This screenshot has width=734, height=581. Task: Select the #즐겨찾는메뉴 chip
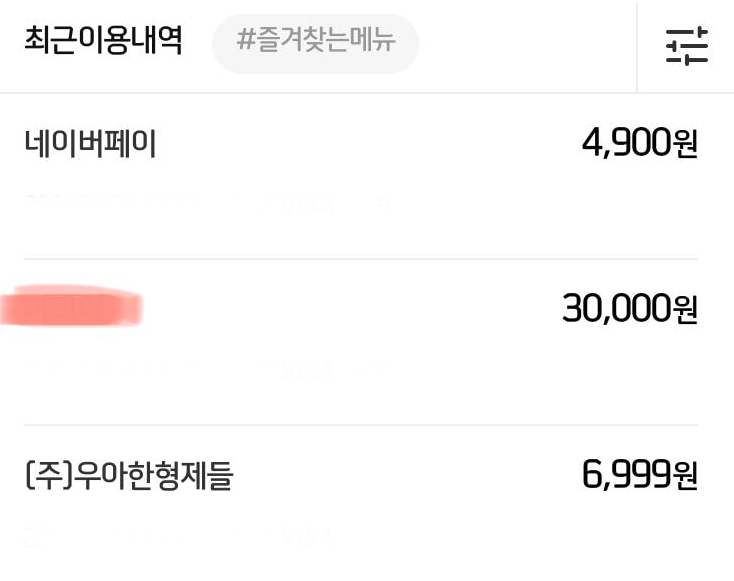click(316, 44)
